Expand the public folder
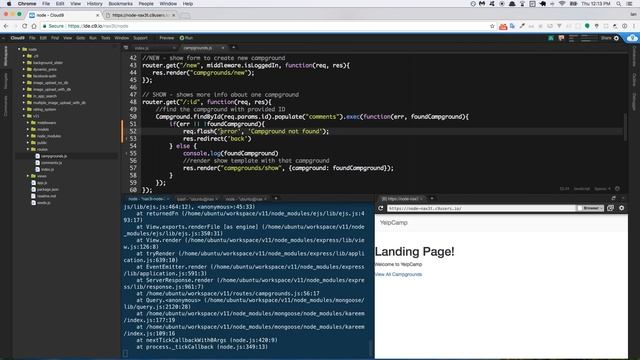This screenshot has height=360, width=640. coord(28,142)
